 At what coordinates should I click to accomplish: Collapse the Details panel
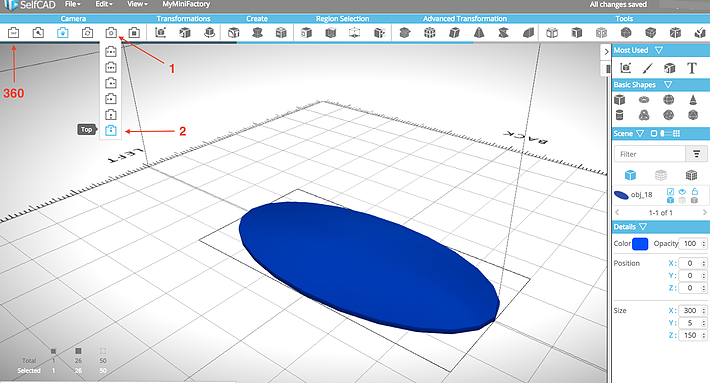point(643,227)
